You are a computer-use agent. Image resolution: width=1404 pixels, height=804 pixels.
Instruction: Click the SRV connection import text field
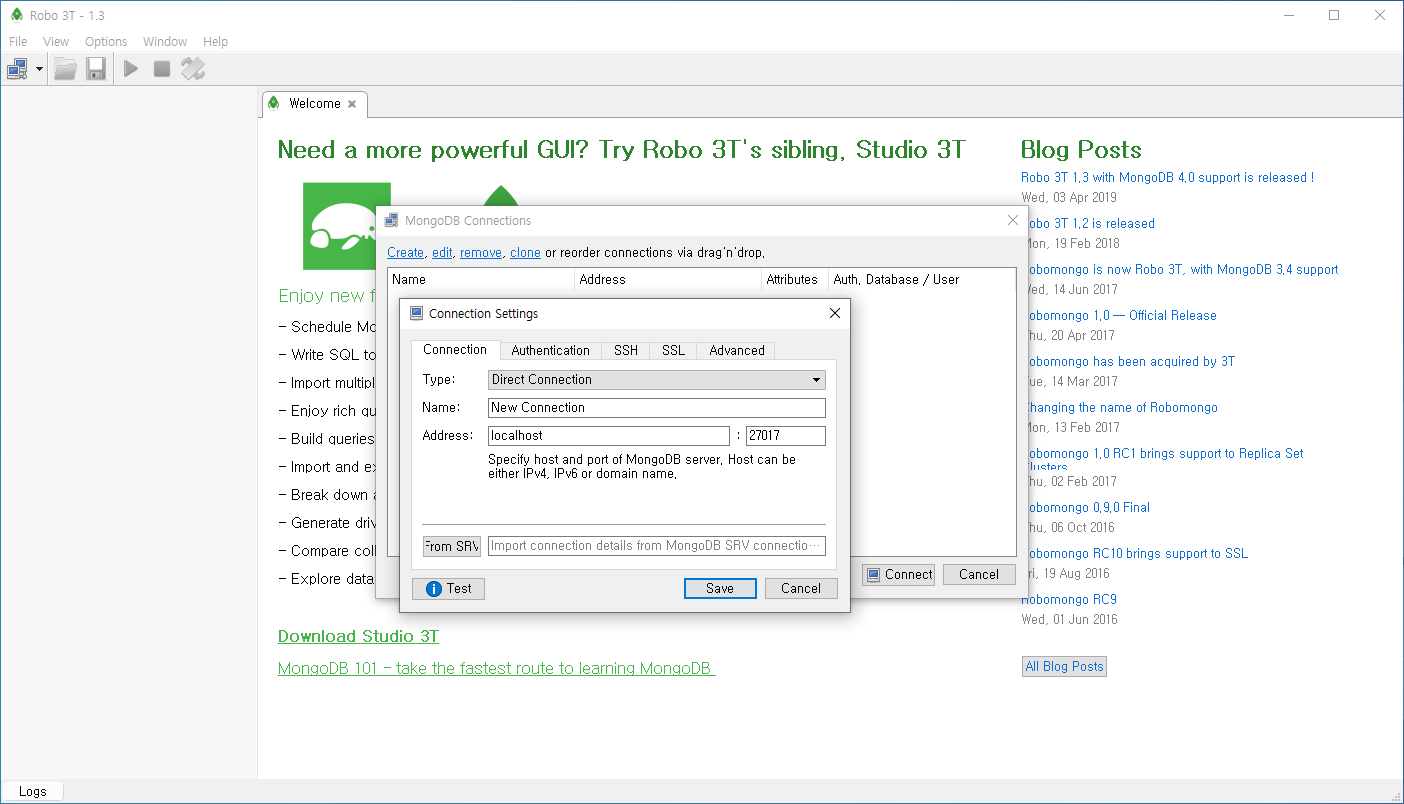657,546
